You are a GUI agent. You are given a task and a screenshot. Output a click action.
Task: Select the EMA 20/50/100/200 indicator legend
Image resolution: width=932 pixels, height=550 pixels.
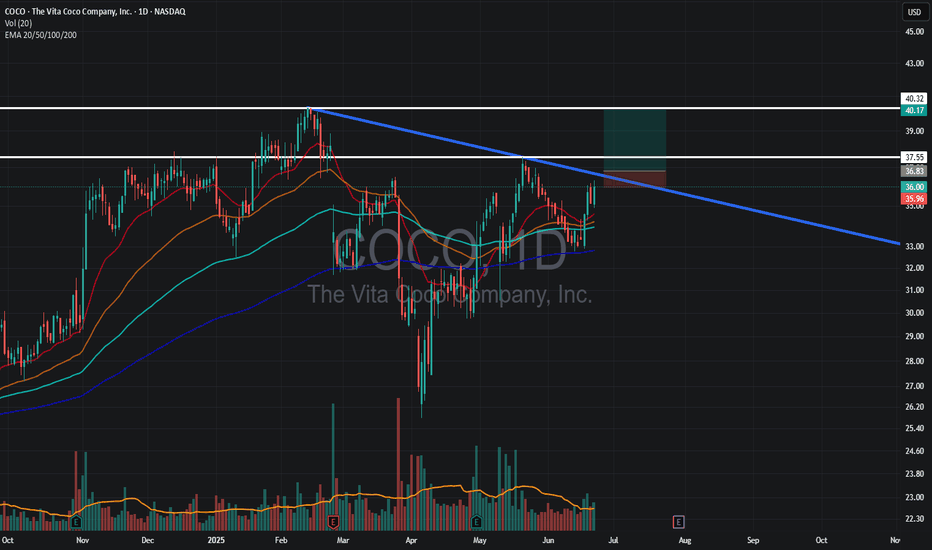pos(40,35)
